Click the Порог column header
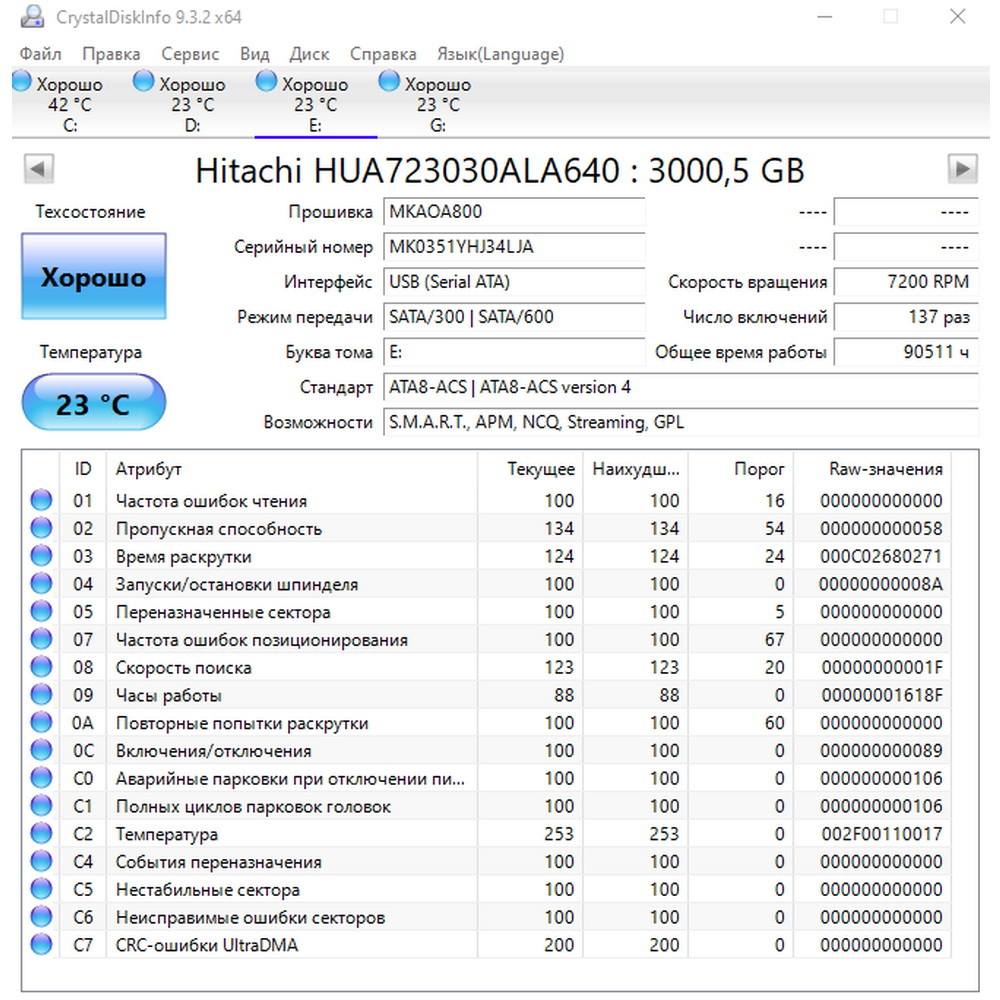 [740, 469]
